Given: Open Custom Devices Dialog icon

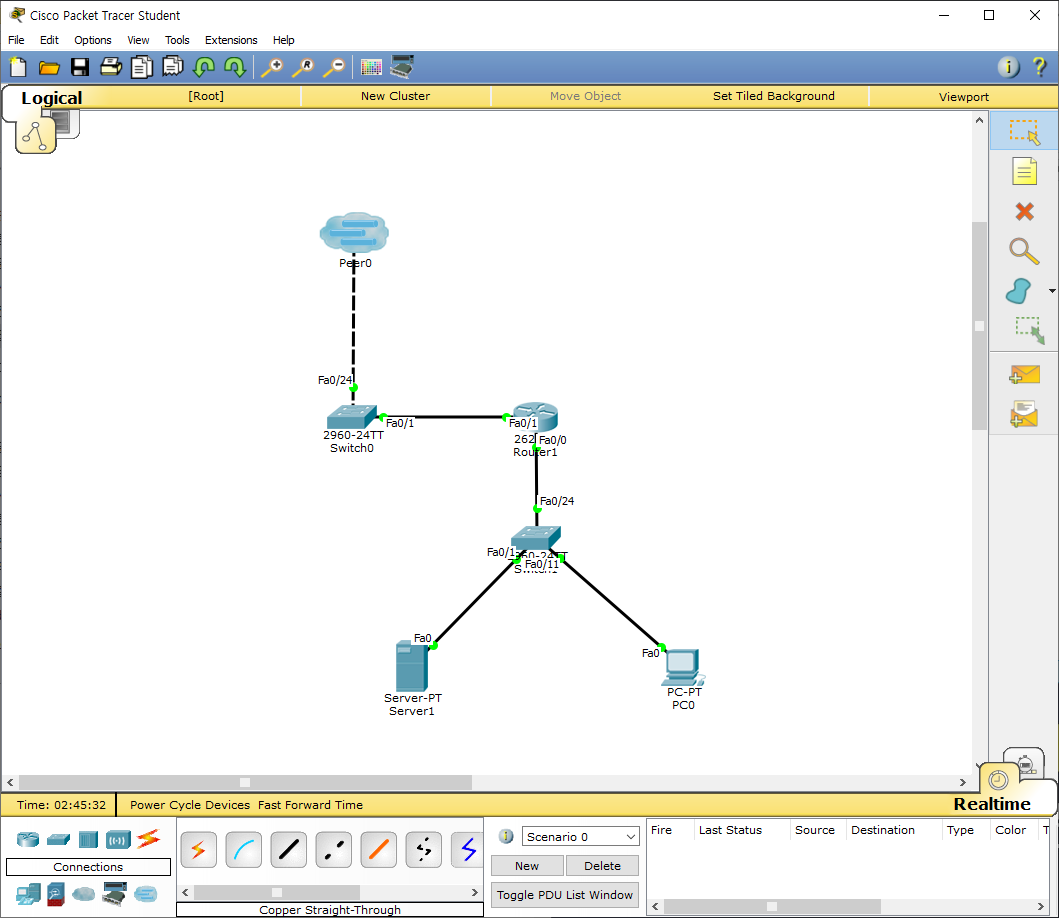Looking at the screenshot, I should coord(403,66).
